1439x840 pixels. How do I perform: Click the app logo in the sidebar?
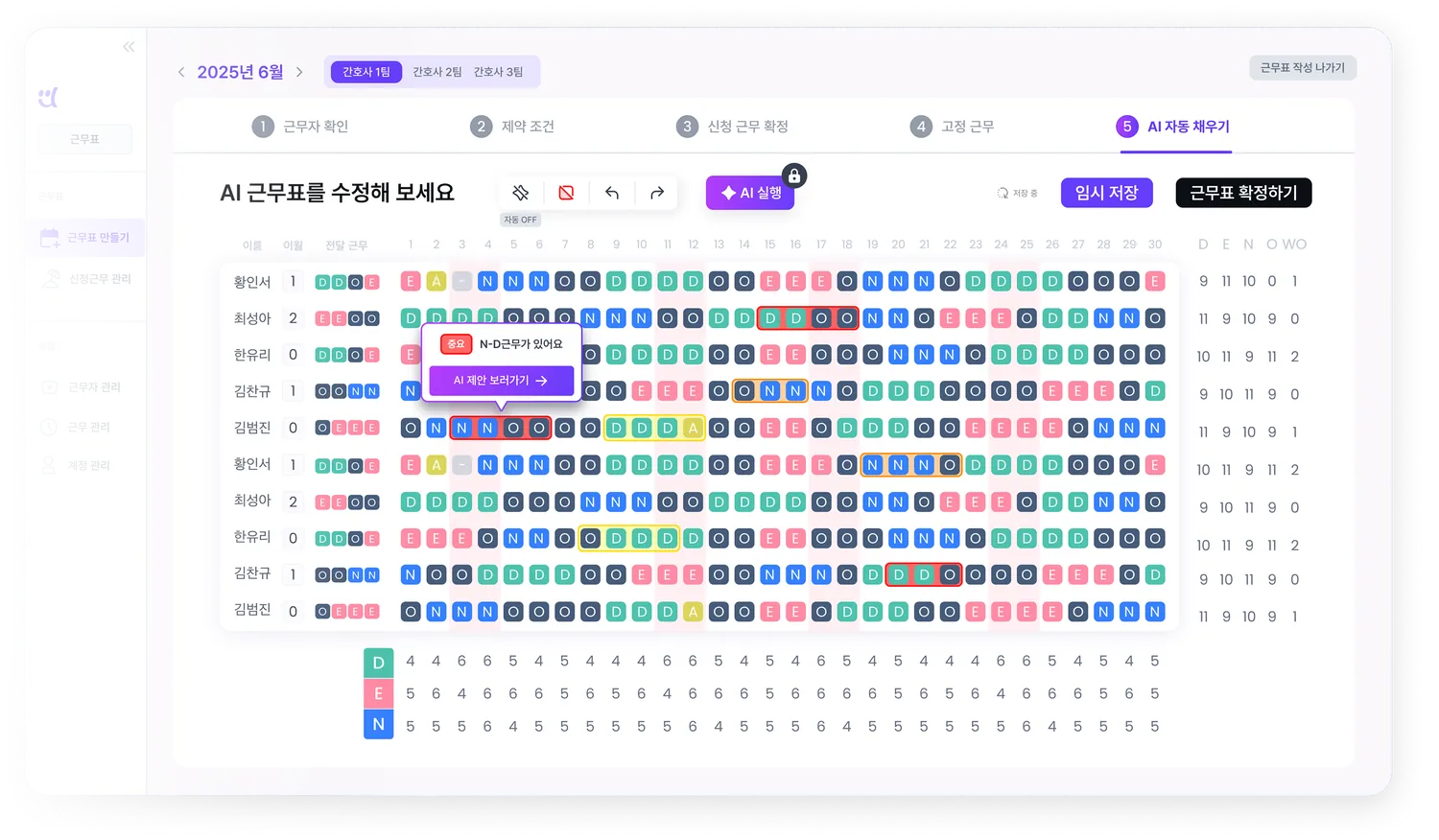click(48, 97)
